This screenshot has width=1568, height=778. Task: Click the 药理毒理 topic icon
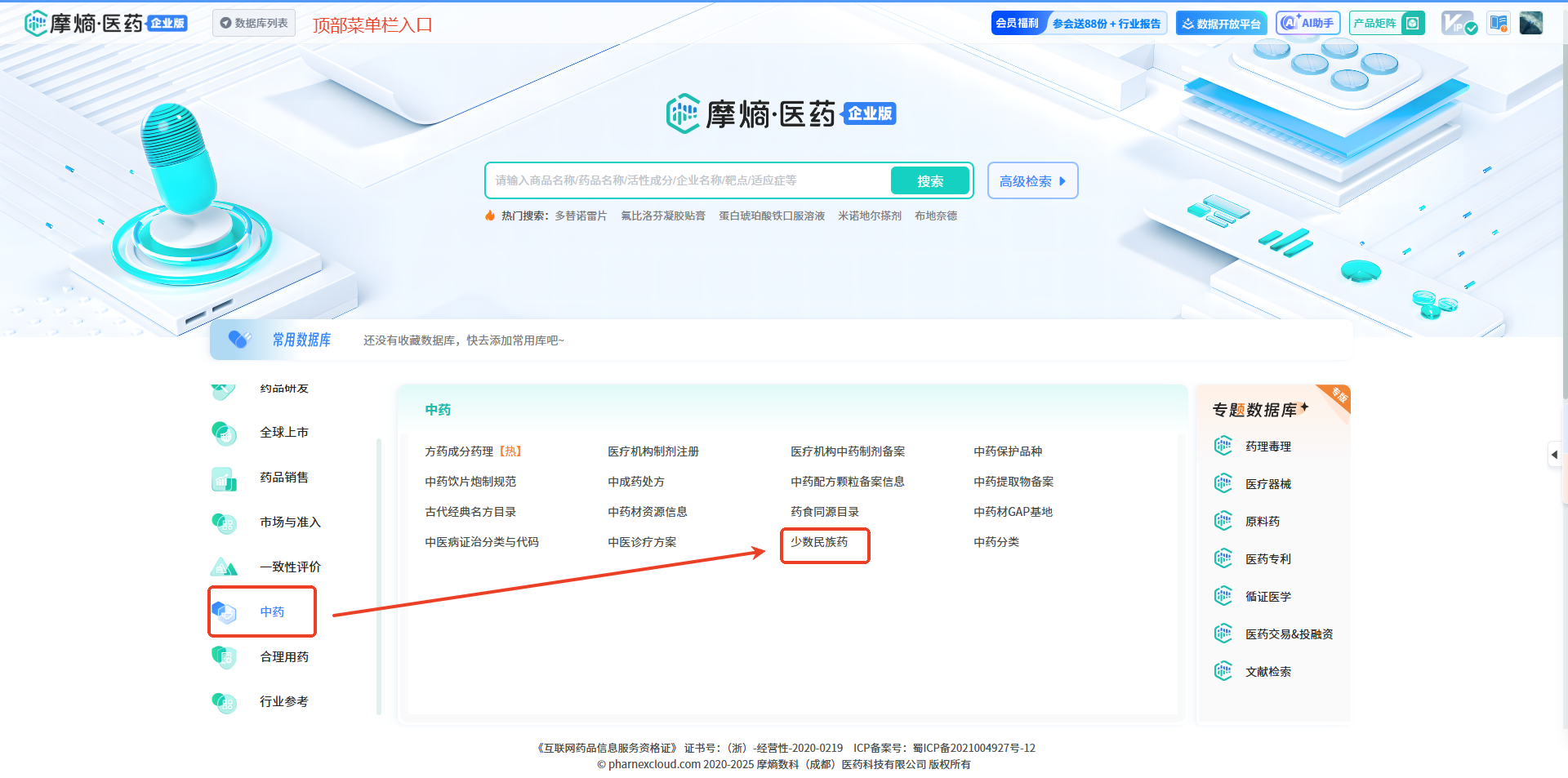coord(1223,446)
